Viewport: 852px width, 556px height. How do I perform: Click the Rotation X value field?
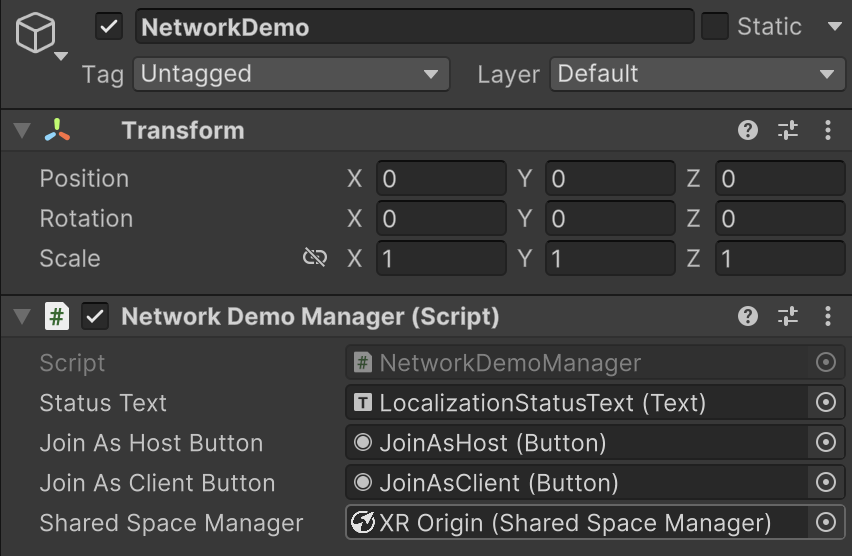coord(441,218)
